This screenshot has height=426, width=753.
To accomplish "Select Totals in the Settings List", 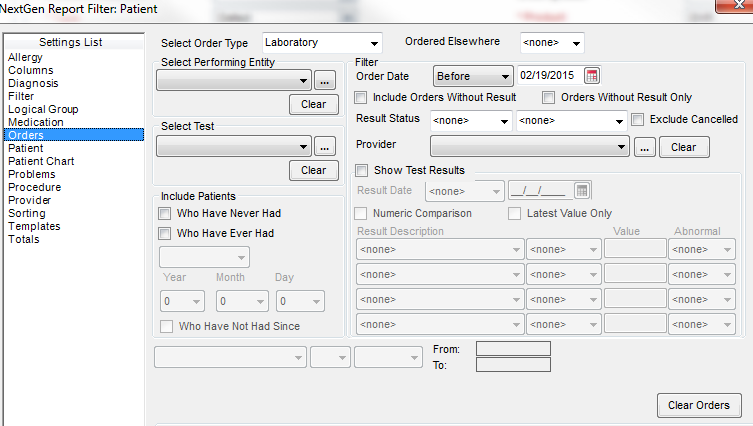I will tap(24, 239).
